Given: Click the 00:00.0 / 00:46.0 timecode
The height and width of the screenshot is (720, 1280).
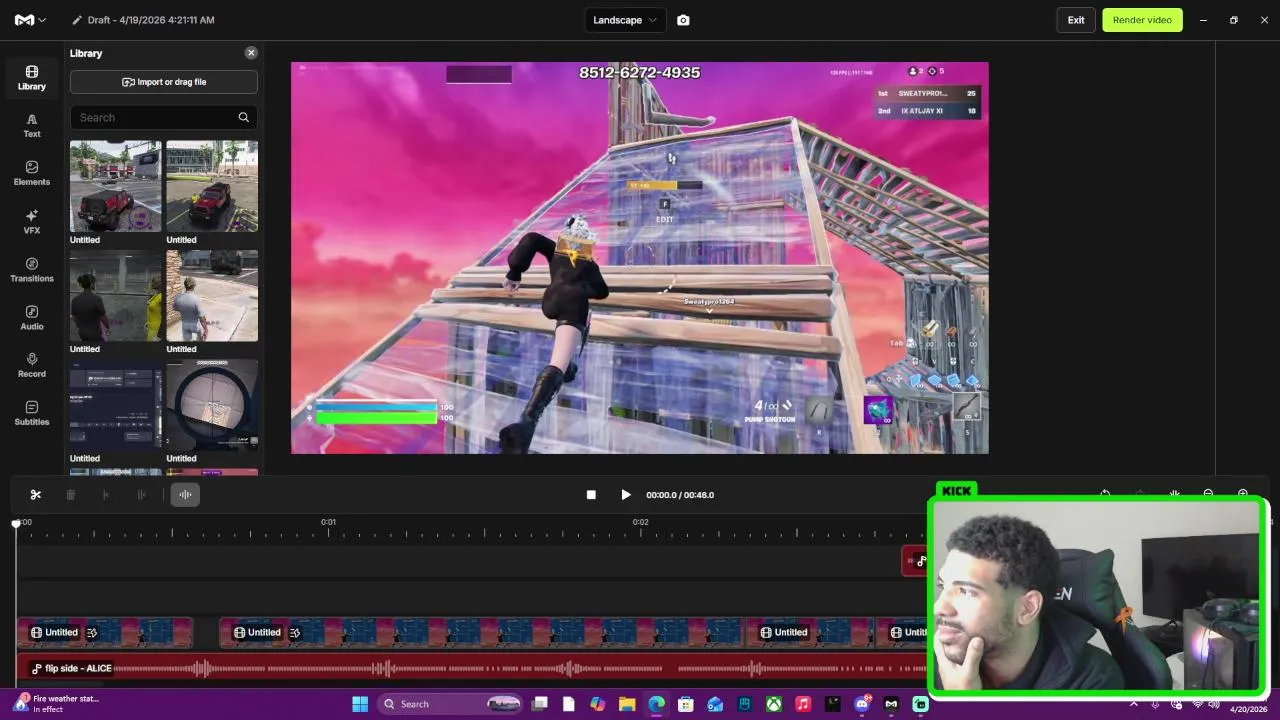Looking at the screenshot, I should [x=680, y=495].
